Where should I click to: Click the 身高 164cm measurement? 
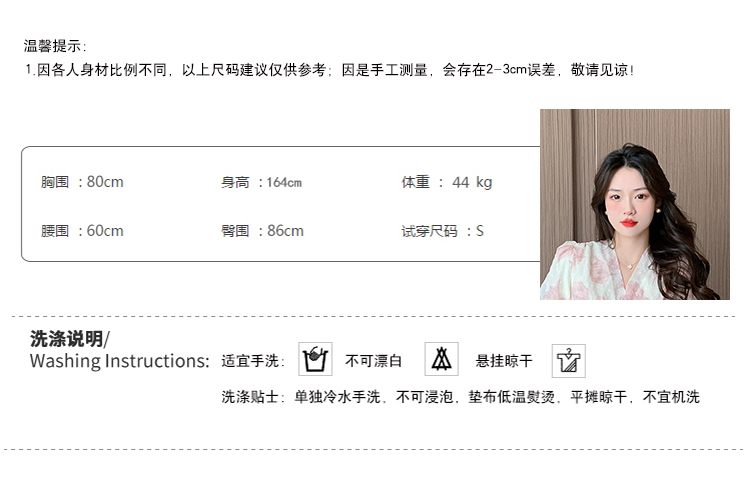(261, 182)
